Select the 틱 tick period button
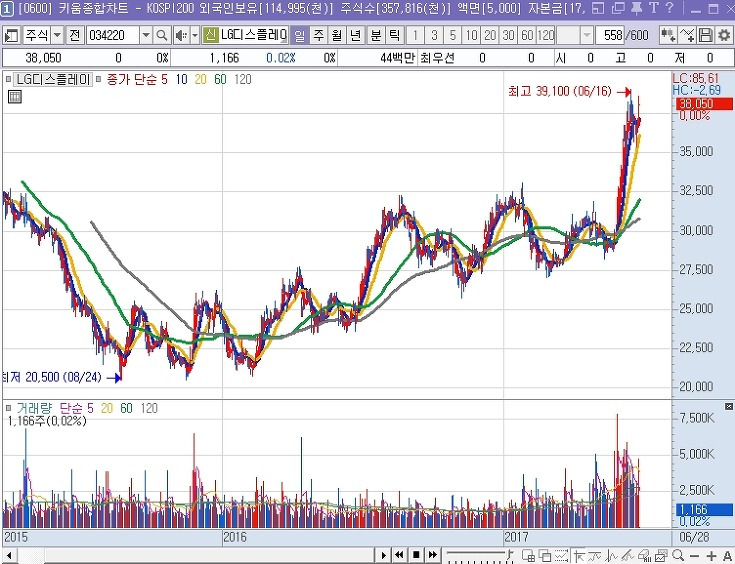Viewport: 735px width, 564px height. click(395, 35)
